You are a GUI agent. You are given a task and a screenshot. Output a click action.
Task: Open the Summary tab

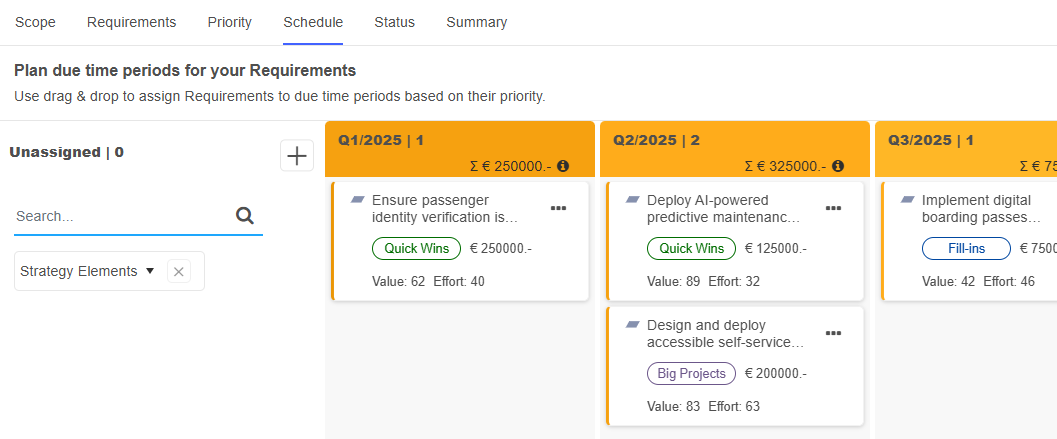[x=476, y=22]
